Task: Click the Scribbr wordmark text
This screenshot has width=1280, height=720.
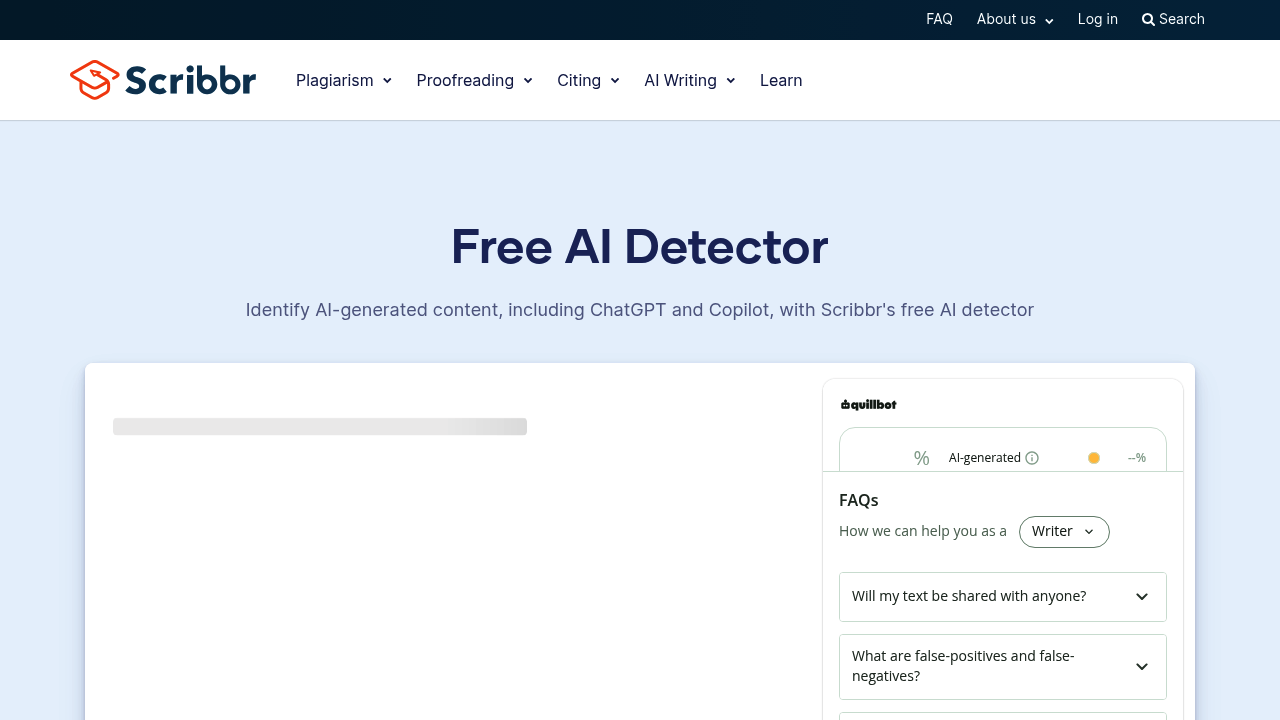Action: [191, 80]
